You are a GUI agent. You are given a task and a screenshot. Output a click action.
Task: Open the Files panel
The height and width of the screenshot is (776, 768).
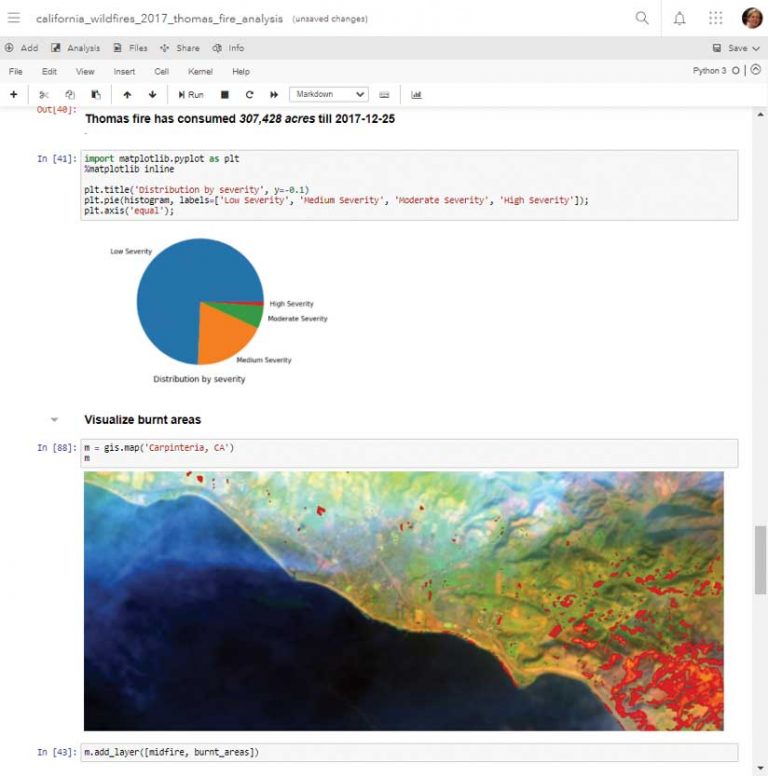[131, 48]
